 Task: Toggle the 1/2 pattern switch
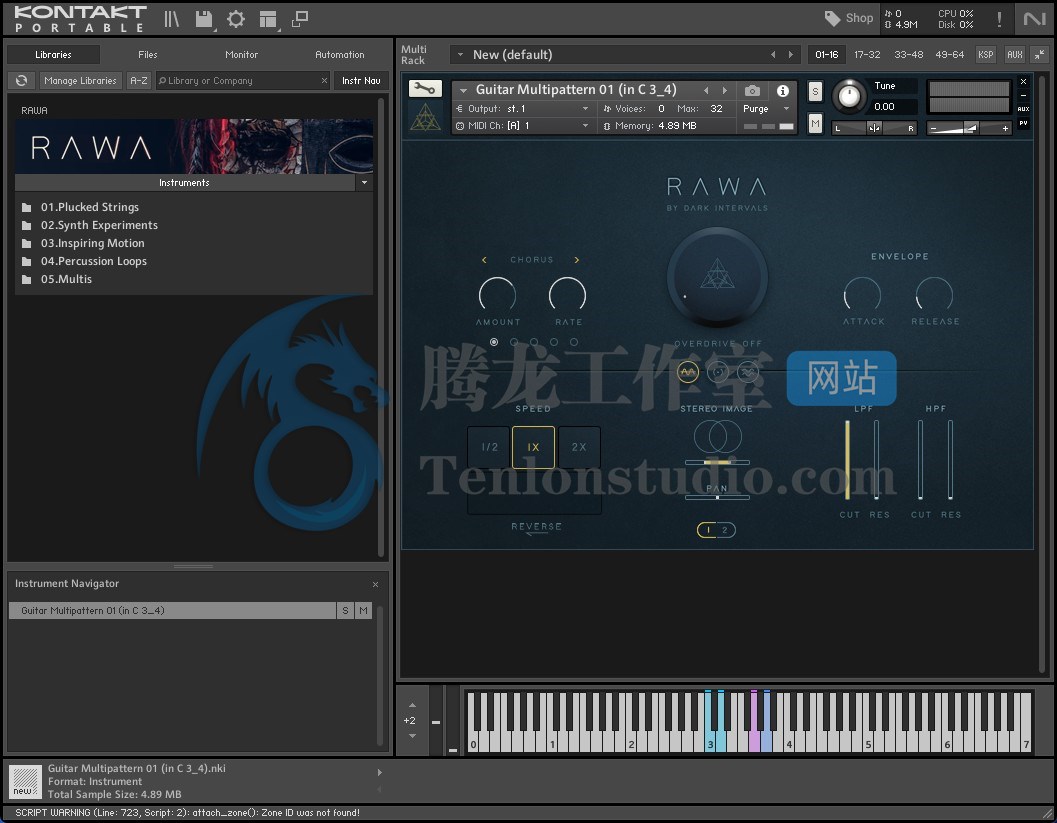716,530
